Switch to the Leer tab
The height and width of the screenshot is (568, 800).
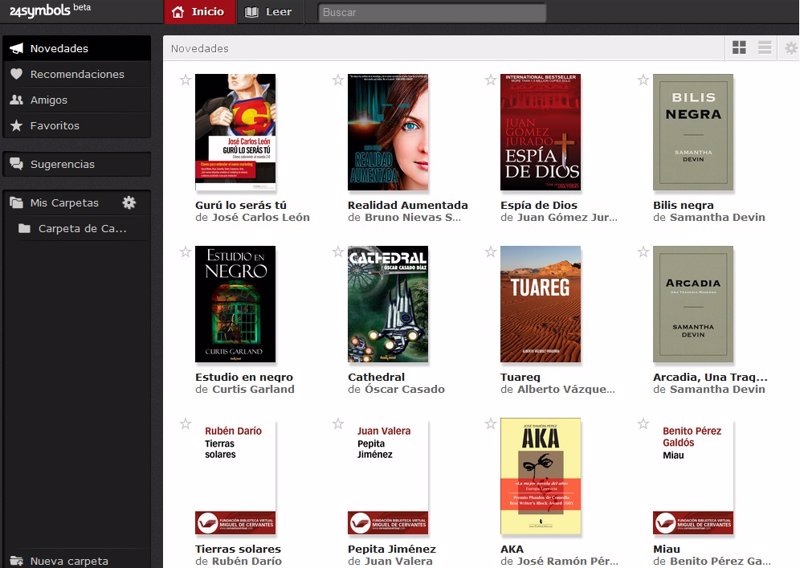[268, 12]
